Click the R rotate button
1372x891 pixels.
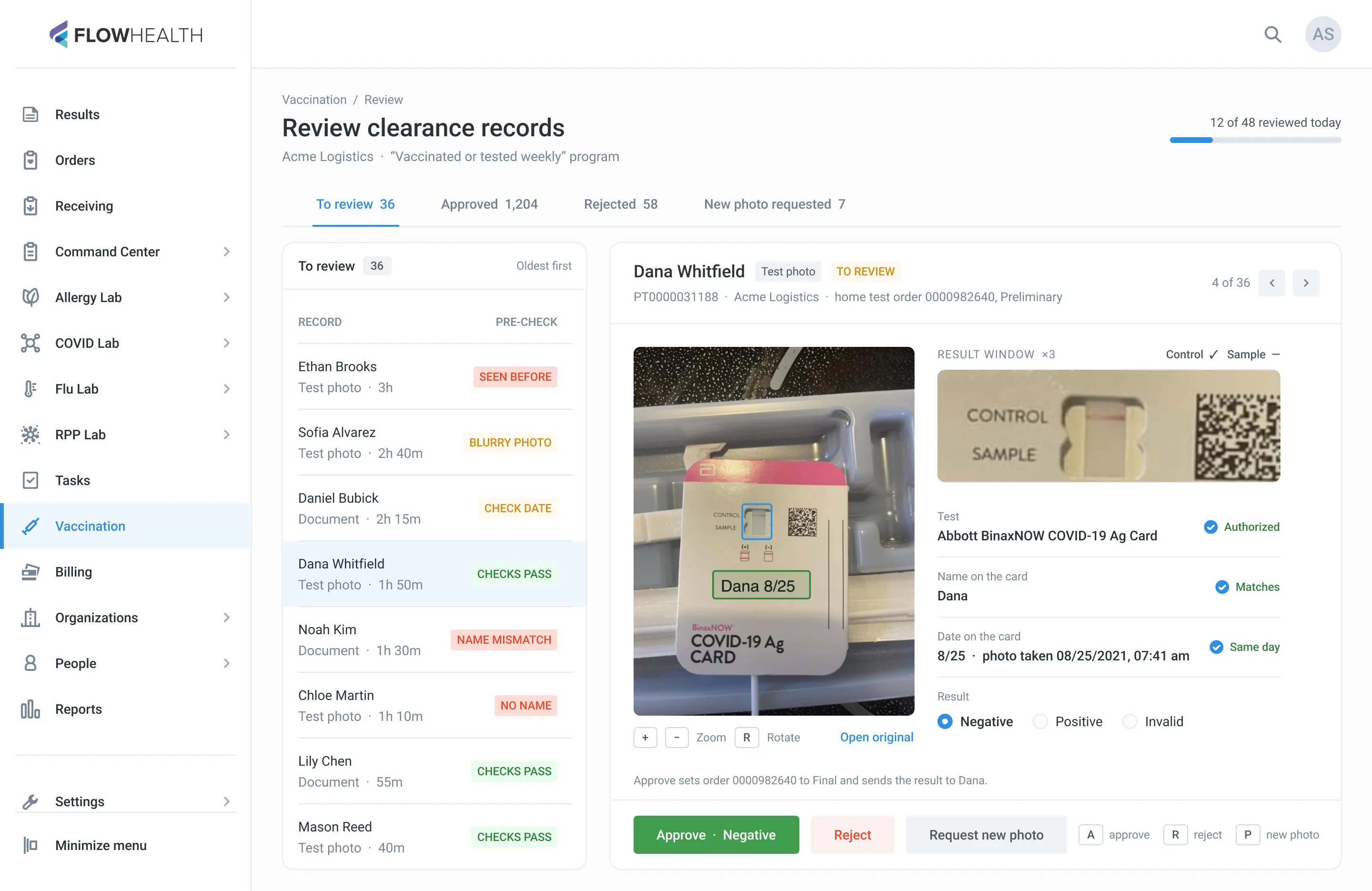pos(747,737)
